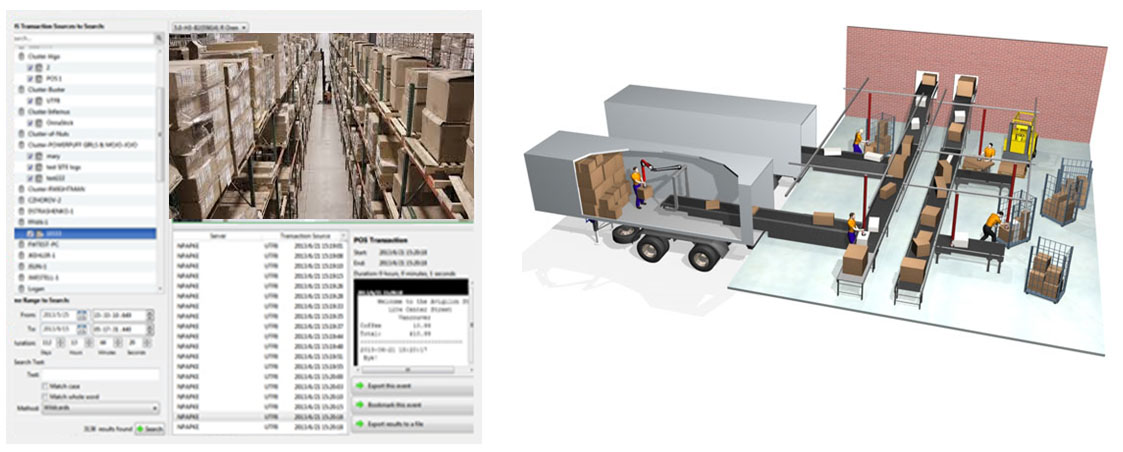Click in the search Text input field

100,374
